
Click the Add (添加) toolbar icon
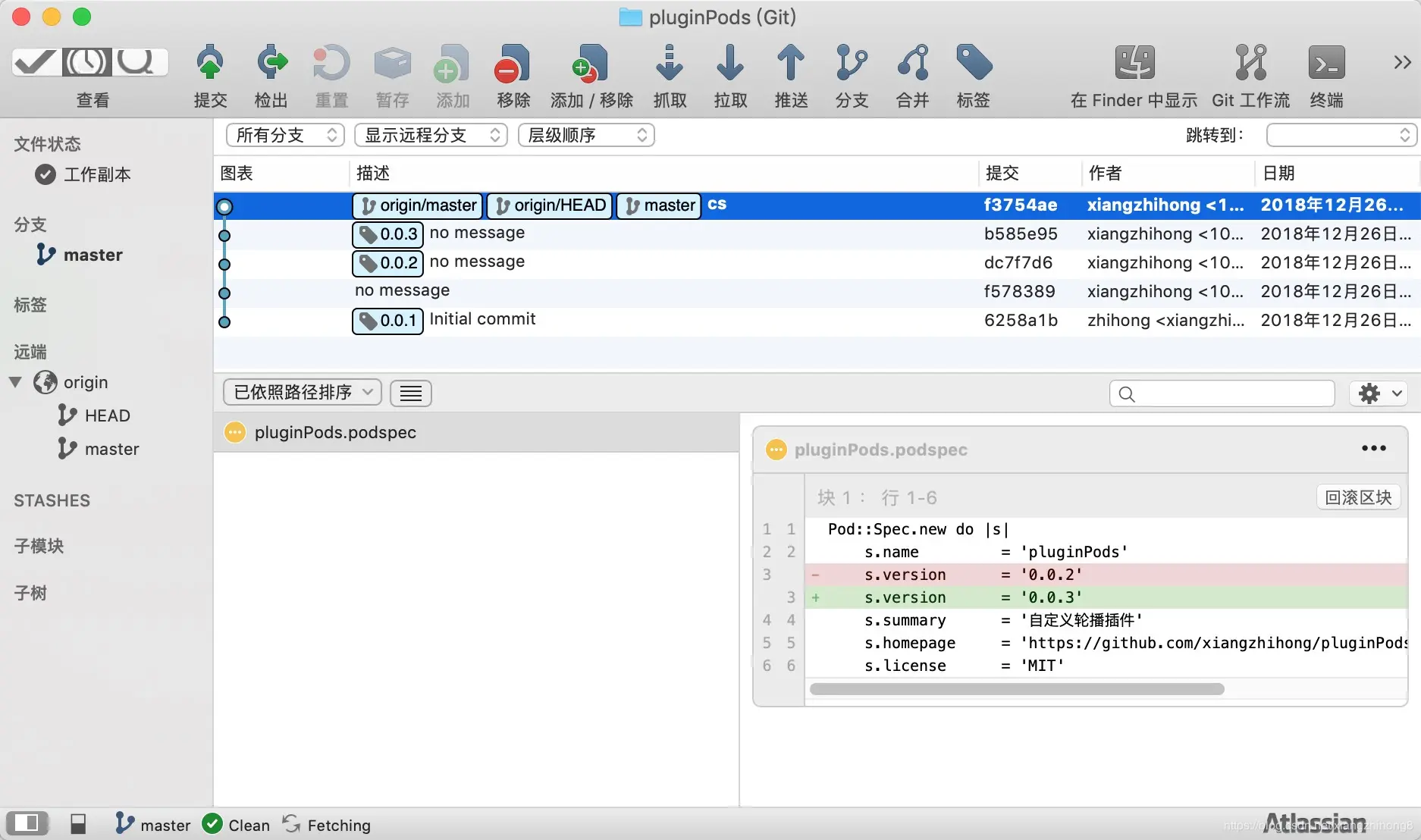pos(453,63)
